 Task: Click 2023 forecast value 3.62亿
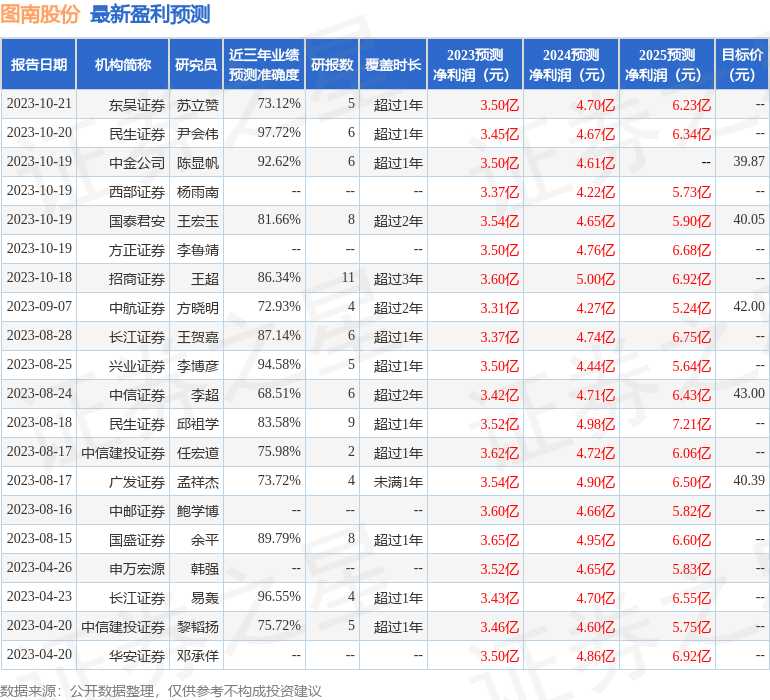pyautogui.click(x=499, y=453)
